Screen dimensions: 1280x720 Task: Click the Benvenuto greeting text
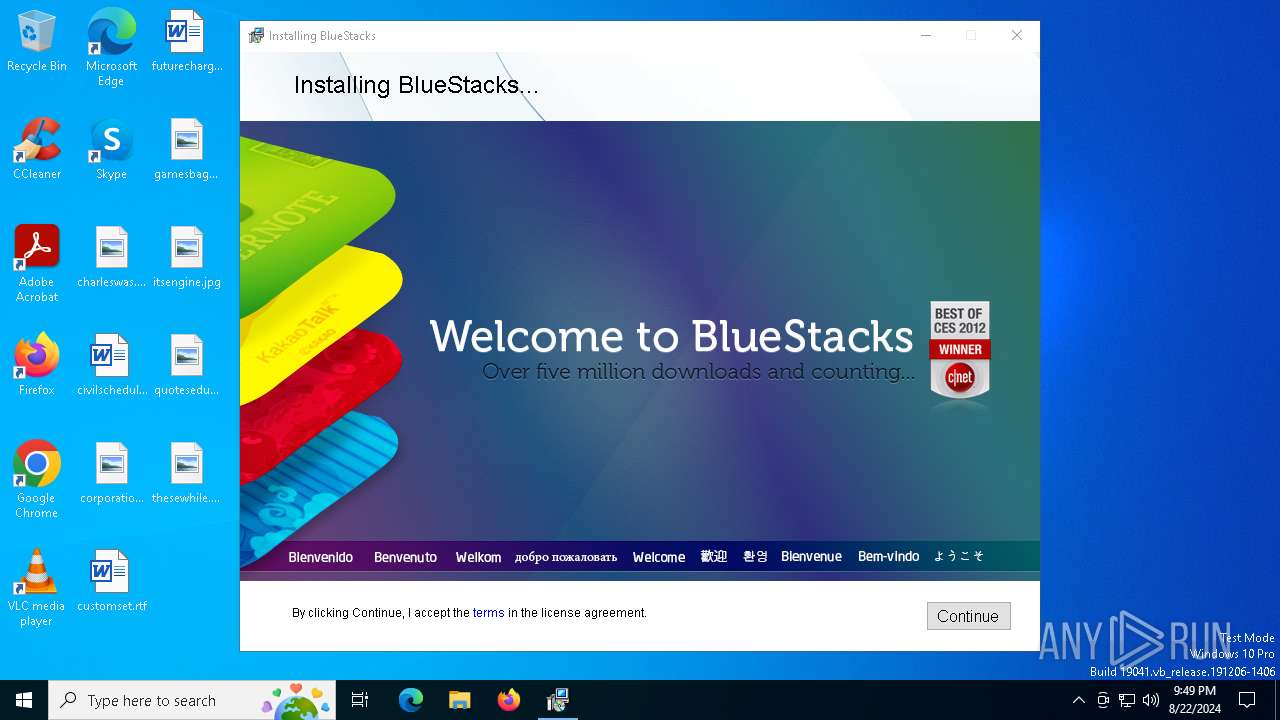click(405, 557)
